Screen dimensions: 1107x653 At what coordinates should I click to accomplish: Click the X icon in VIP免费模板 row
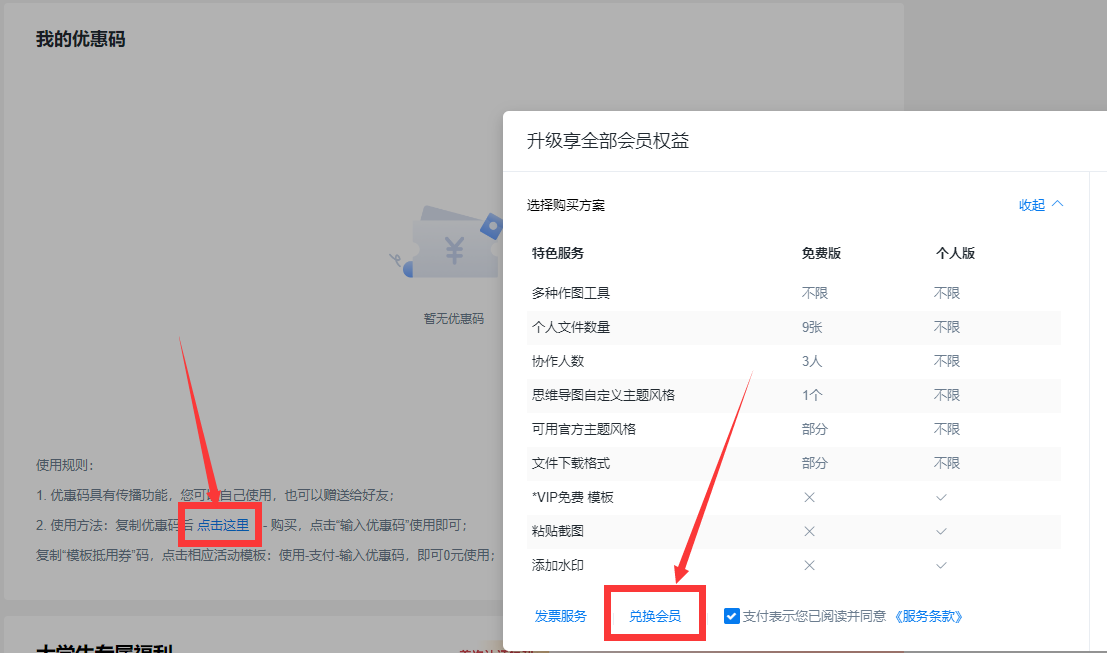(x=809, y=497)
